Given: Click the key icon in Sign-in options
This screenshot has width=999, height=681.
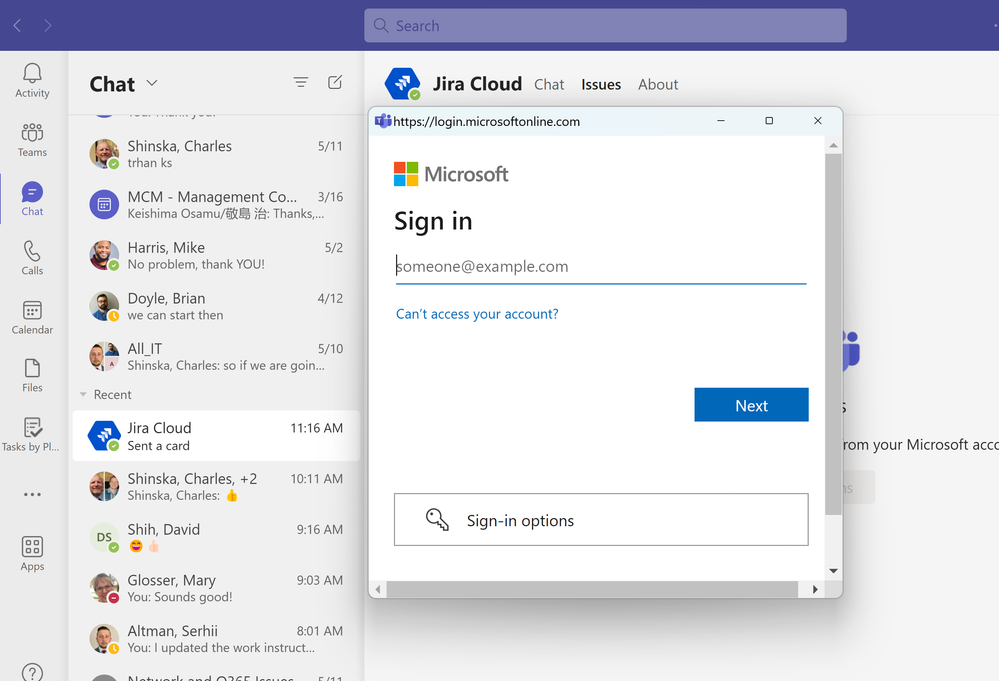Looking at the screenshot, I should click(437, 519).
